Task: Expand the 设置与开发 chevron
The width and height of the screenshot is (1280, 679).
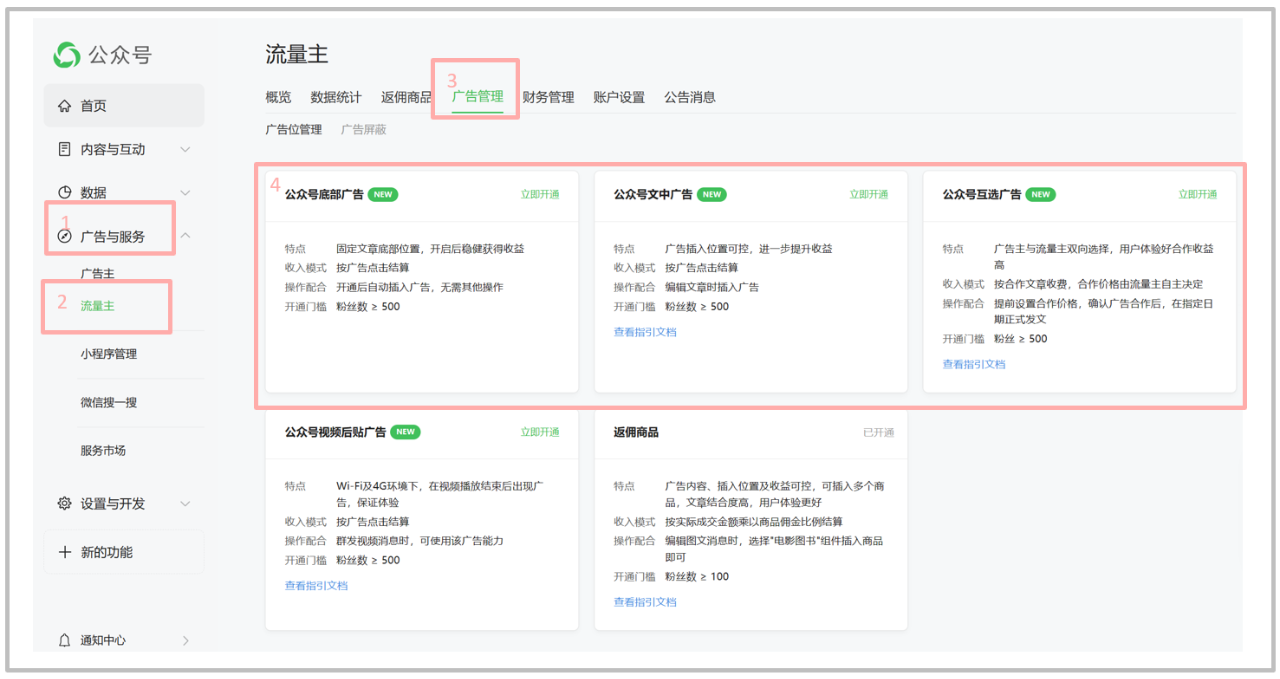Action: pos(185,504)
